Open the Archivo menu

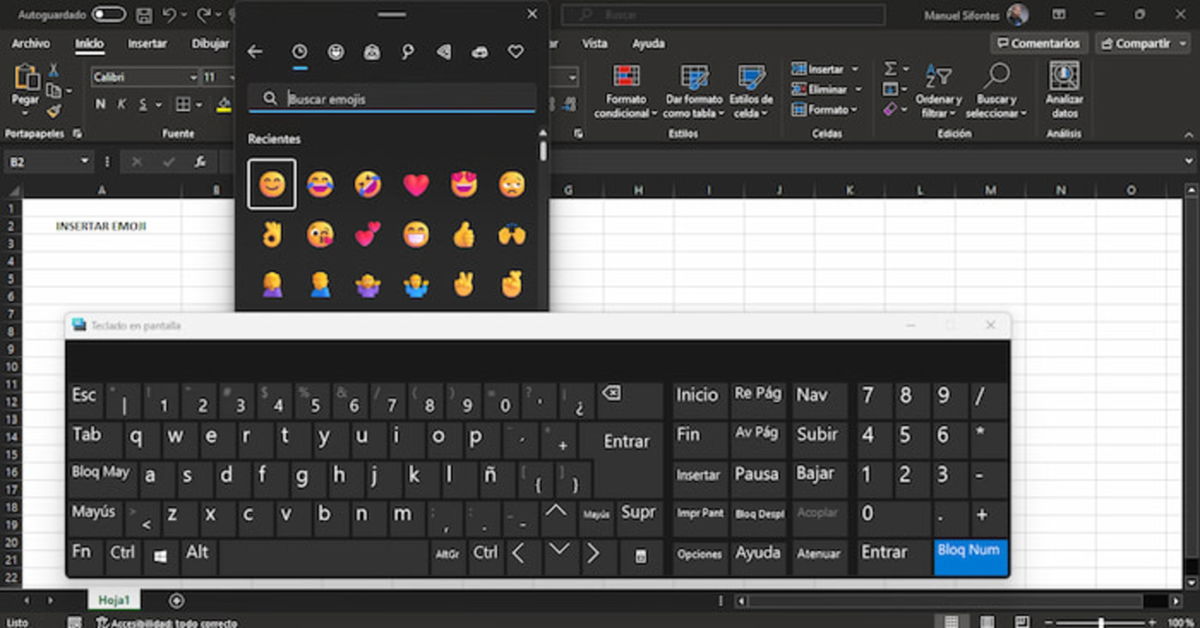31,43
